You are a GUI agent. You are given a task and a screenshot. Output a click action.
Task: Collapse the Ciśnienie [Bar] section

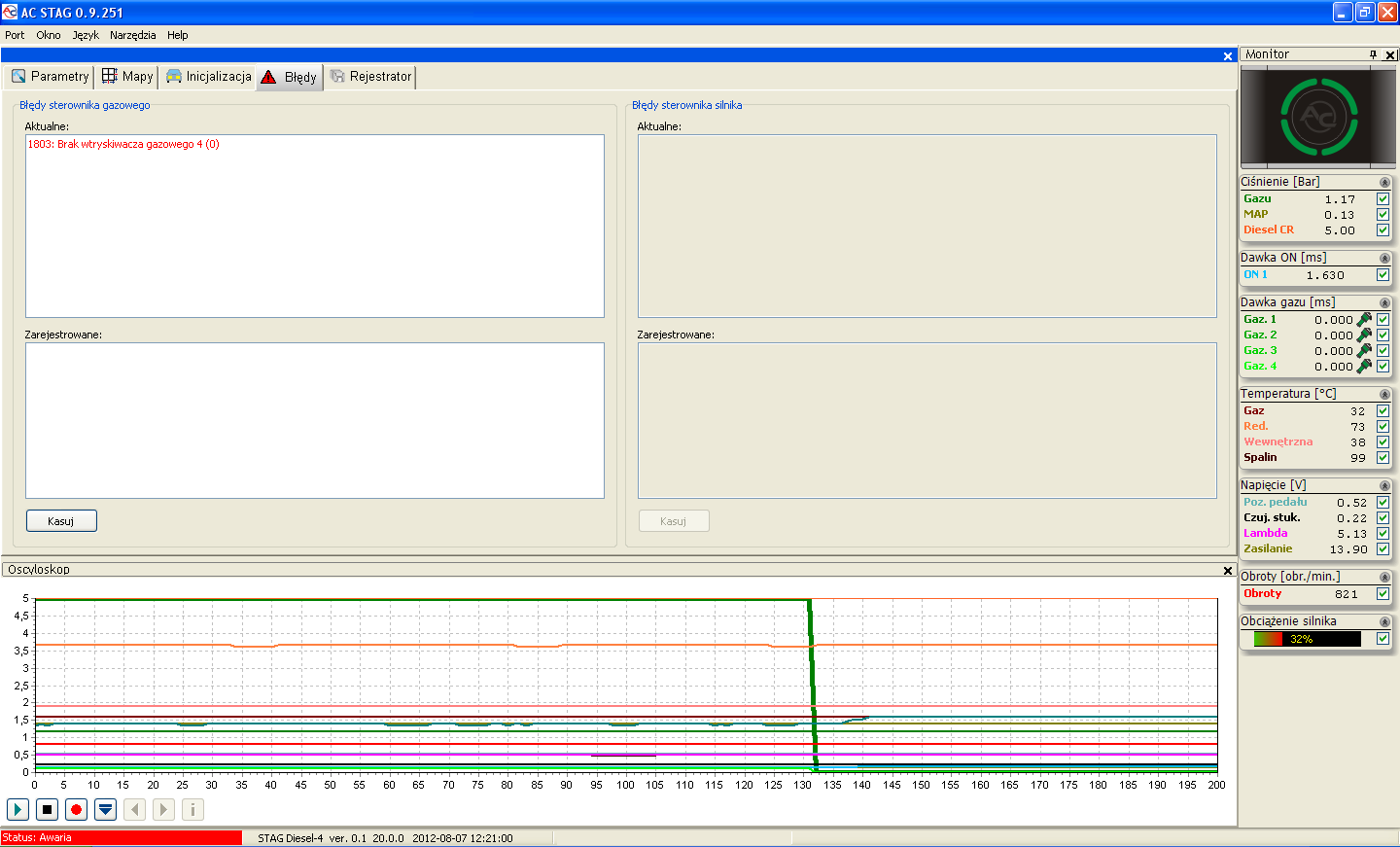point(1384,182)
